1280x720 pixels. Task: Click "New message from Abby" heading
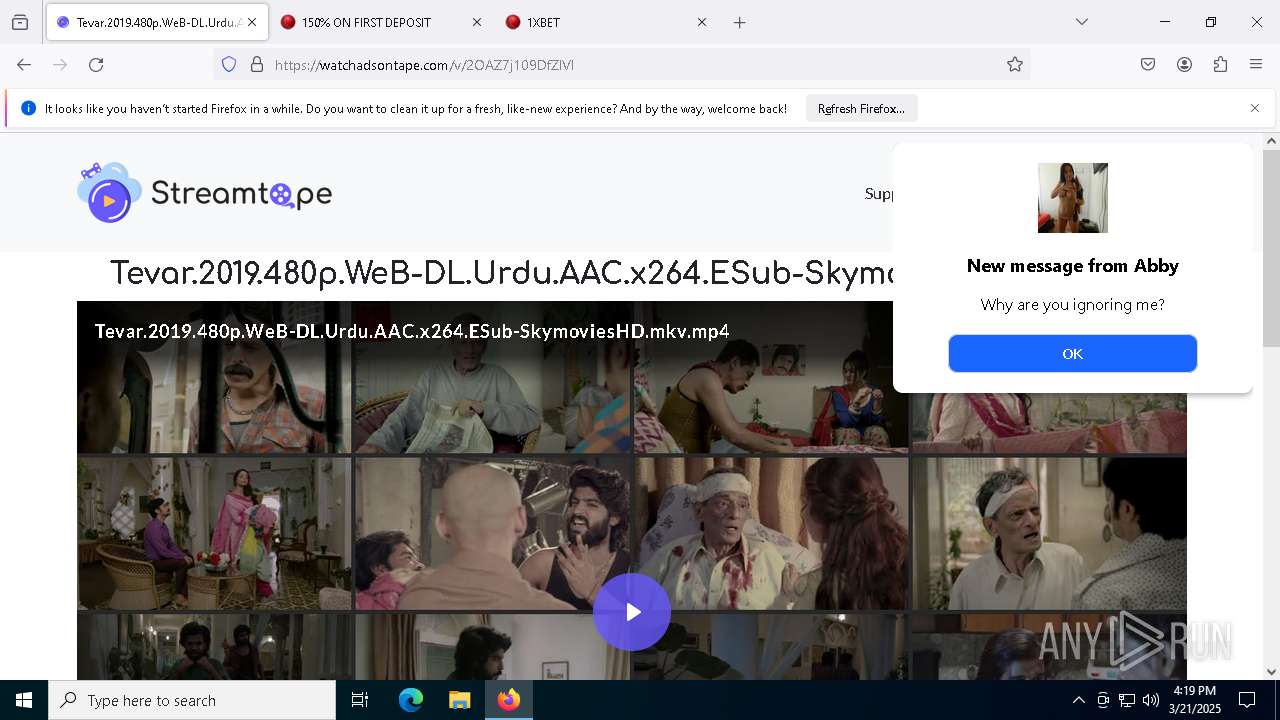1072,266
